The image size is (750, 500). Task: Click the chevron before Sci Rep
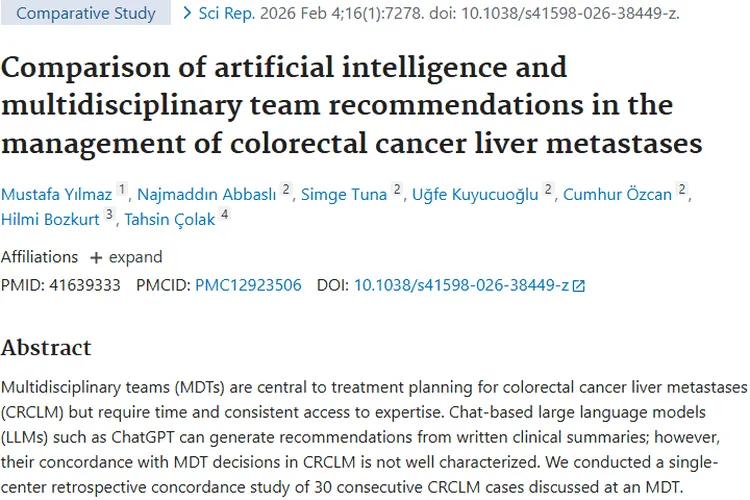coord(186,13)
